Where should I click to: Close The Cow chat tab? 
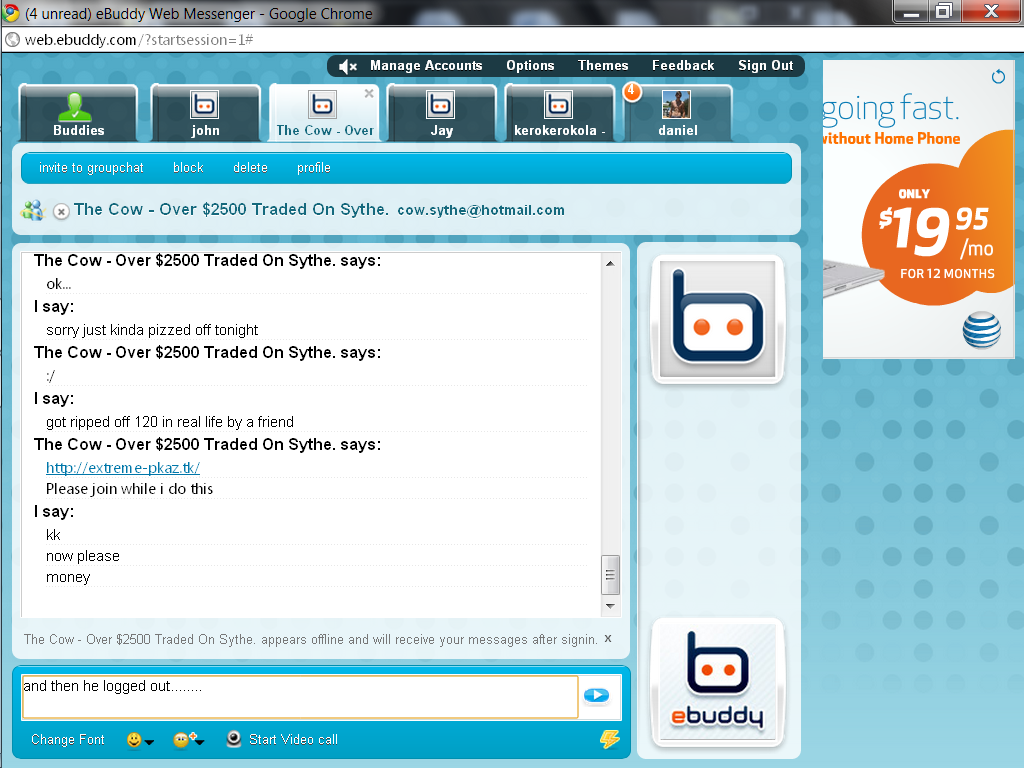click(x=369, y=93)
